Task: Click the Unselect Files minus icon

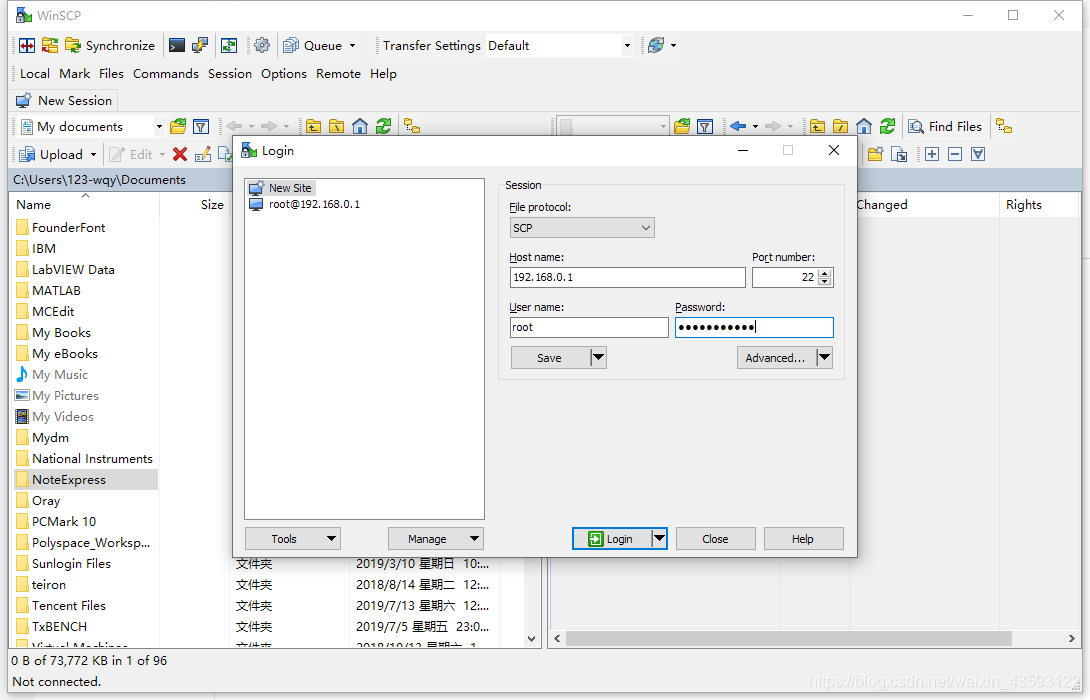Action: pyautogui.click(x=955, y=154)
